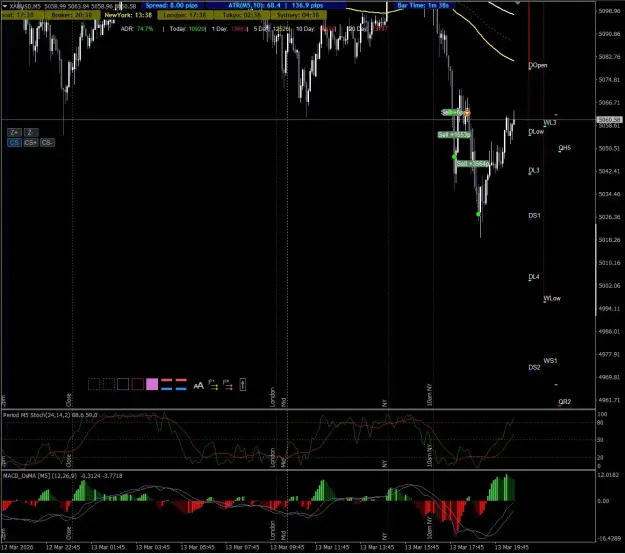
Task: Select the first dotted rectangle drawing tool
Action: point(94,385)
